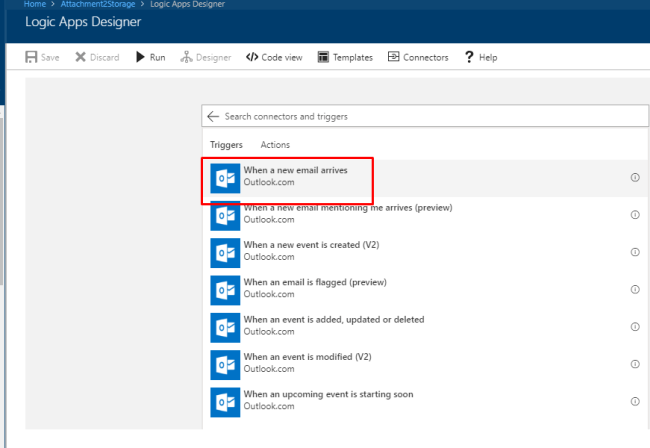This screenshot has width=650, height=448.
Task: Select 'When a new email arrives' trigger text
Action: tap(295, 170)
